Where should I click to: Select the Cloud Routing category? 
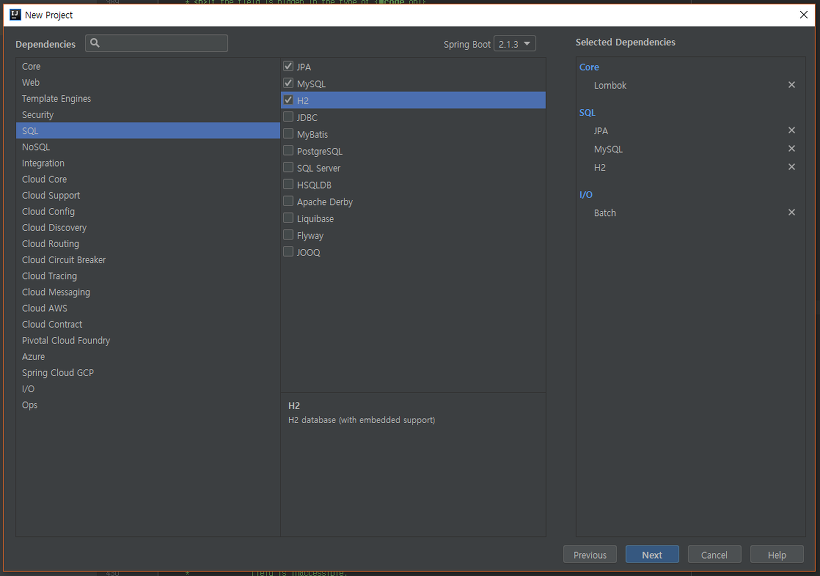click(x=148, y=244)
